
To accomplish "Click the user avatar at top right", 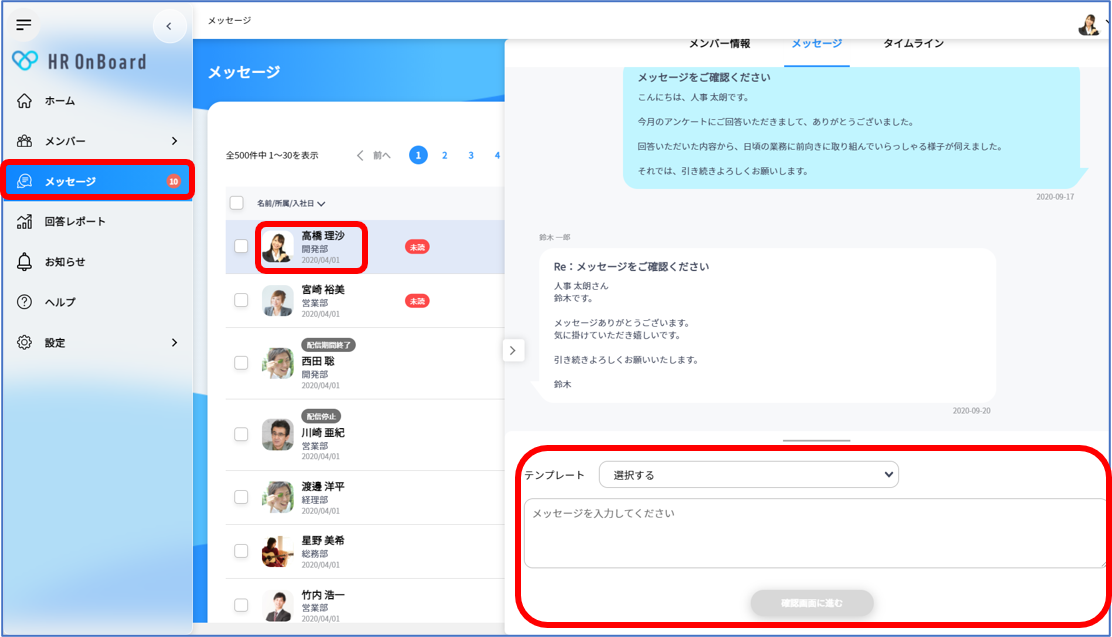I will 1088,25.
